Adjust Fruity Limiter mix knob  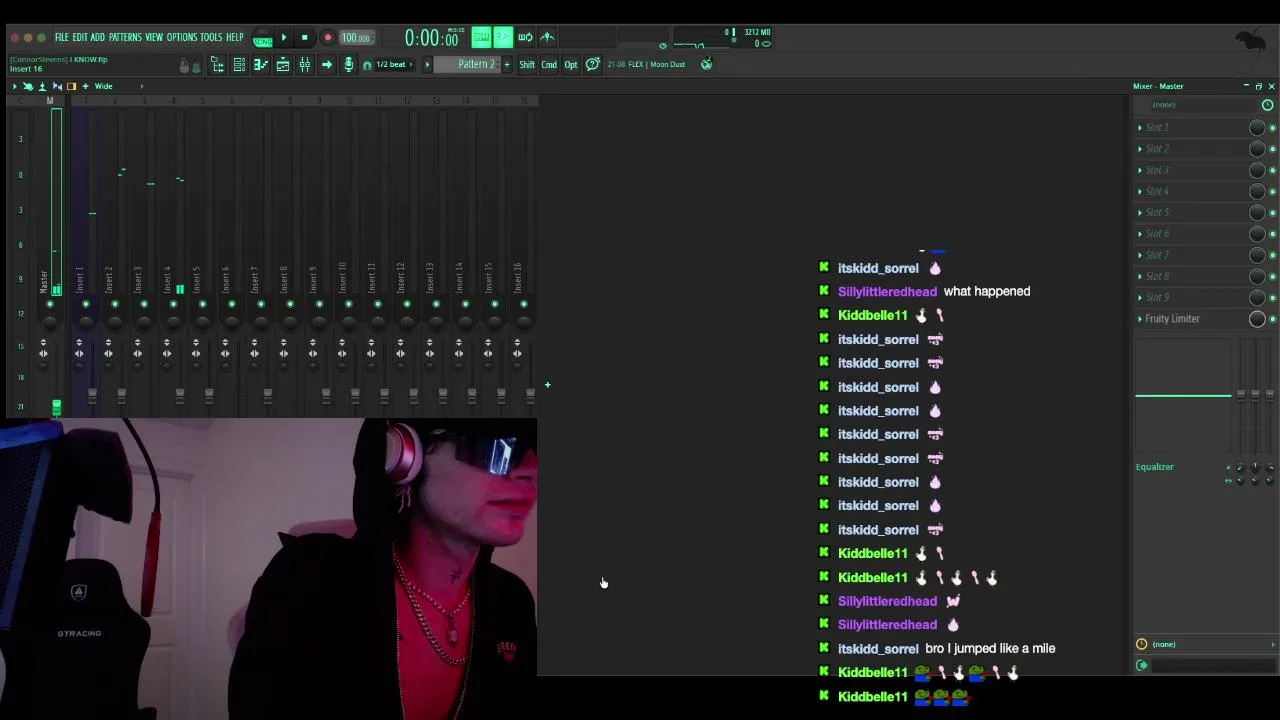(1257, 319)
